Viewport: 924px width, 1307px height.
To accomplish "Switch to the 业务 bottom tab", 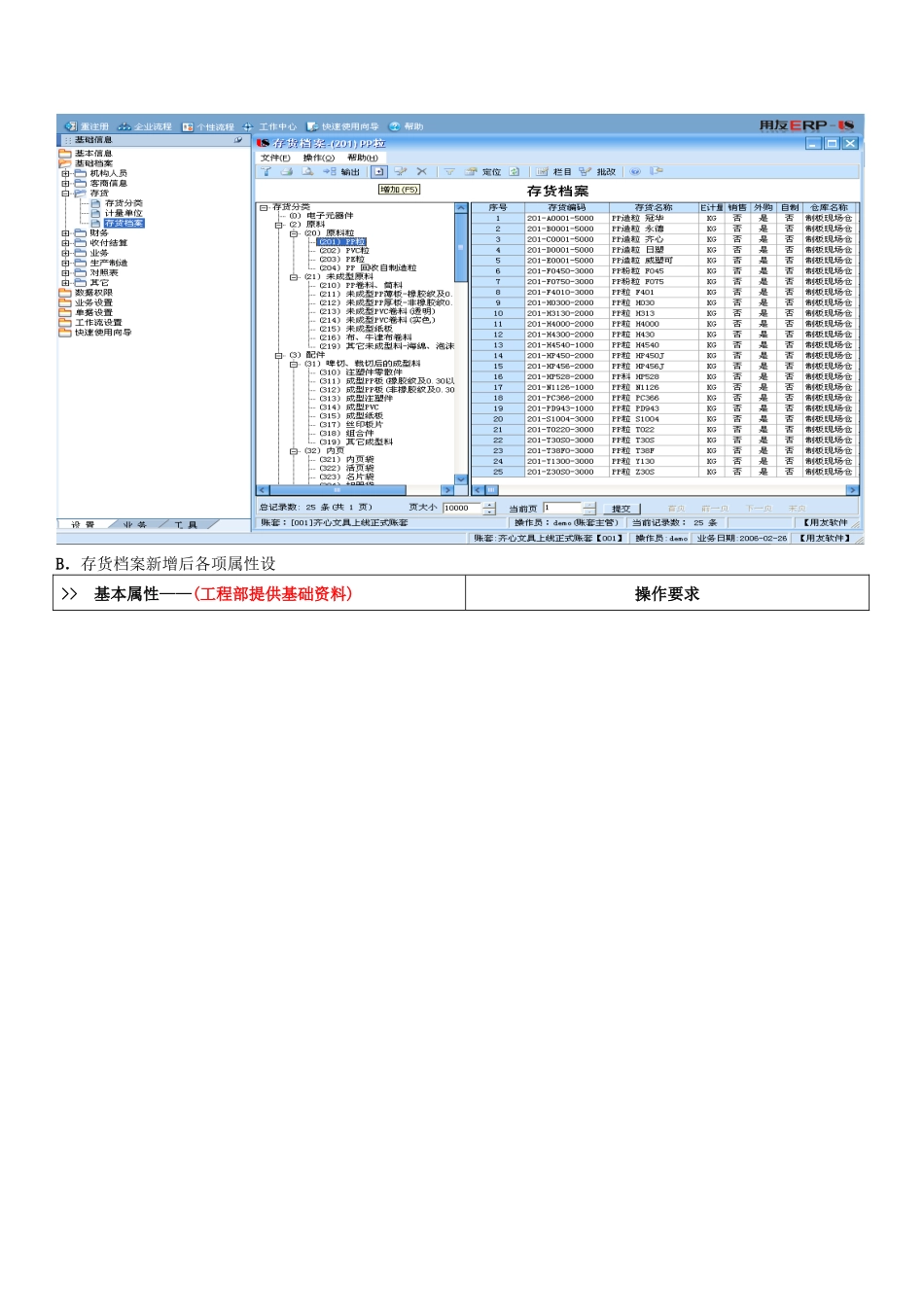I will point(134,525).
